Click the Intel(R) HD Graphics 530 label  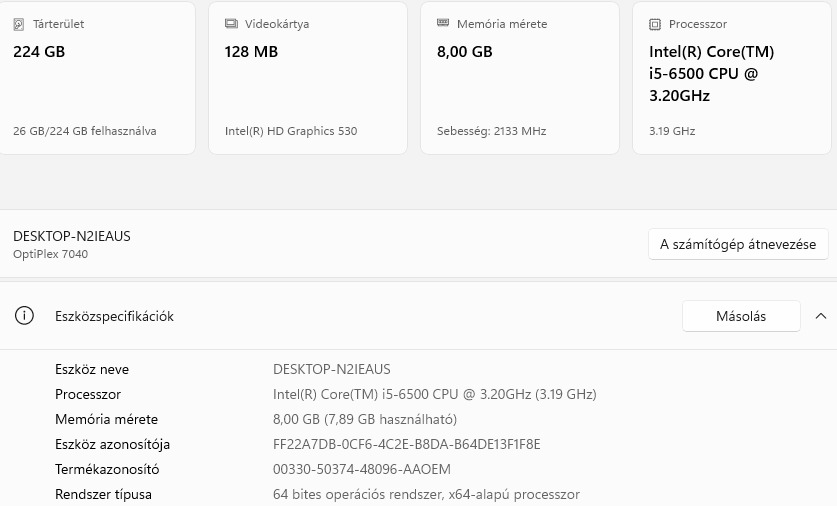point(291,131)
